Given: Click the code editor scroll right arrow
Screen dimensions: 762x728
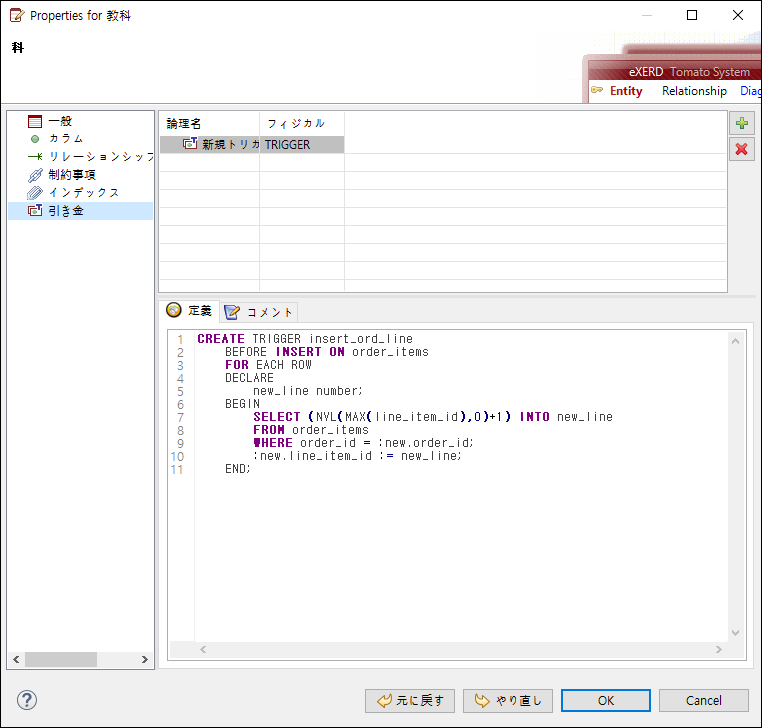Looking at the screenshot, I should (718, 649).
